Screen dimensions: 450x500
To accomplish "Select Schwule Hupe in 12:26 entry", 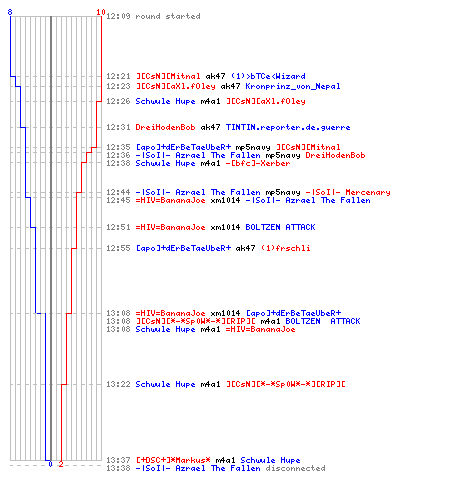I will click(x=165, y=101).
